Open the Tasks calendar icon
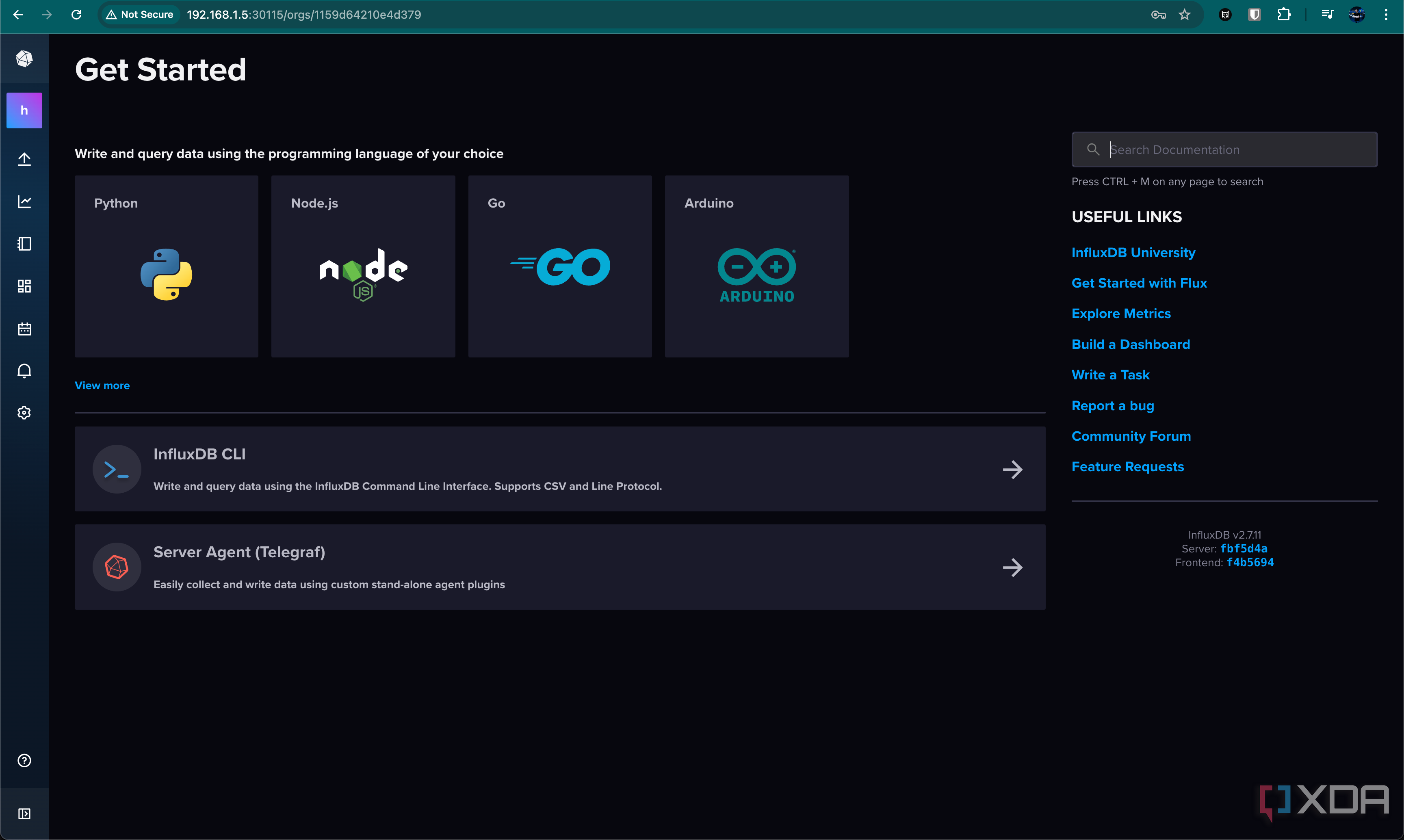The image size is (1404, 840). coord(24,329)
